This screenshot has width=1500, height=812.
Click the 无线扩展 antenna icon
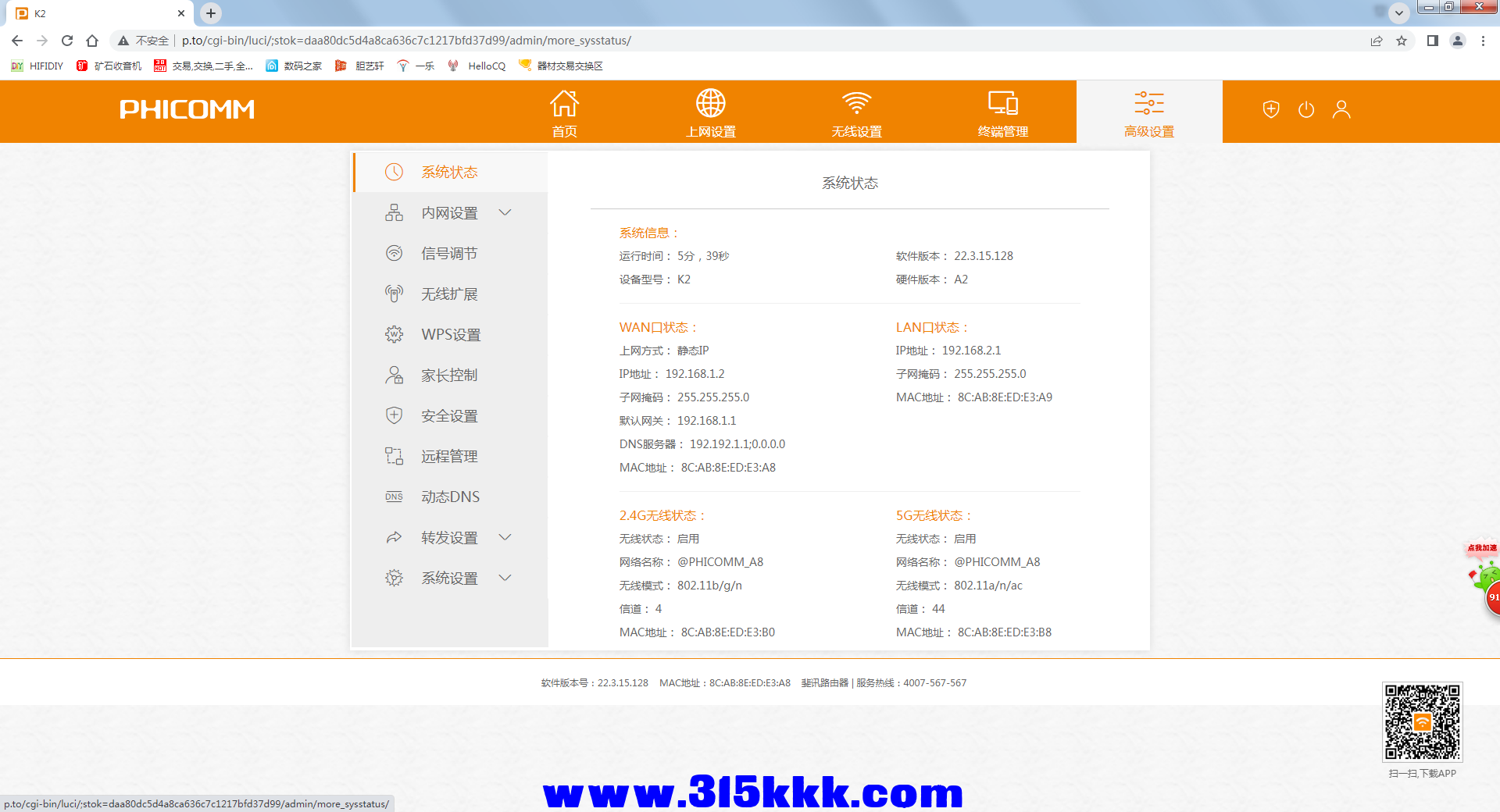tap(395, 294)
